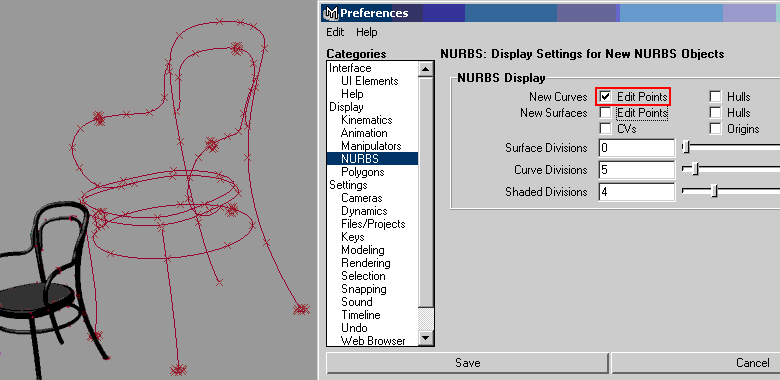Enable New Surfaces Hulls checkbox
780x380 pixels.
pyautogui.click(x=715, y=113)
